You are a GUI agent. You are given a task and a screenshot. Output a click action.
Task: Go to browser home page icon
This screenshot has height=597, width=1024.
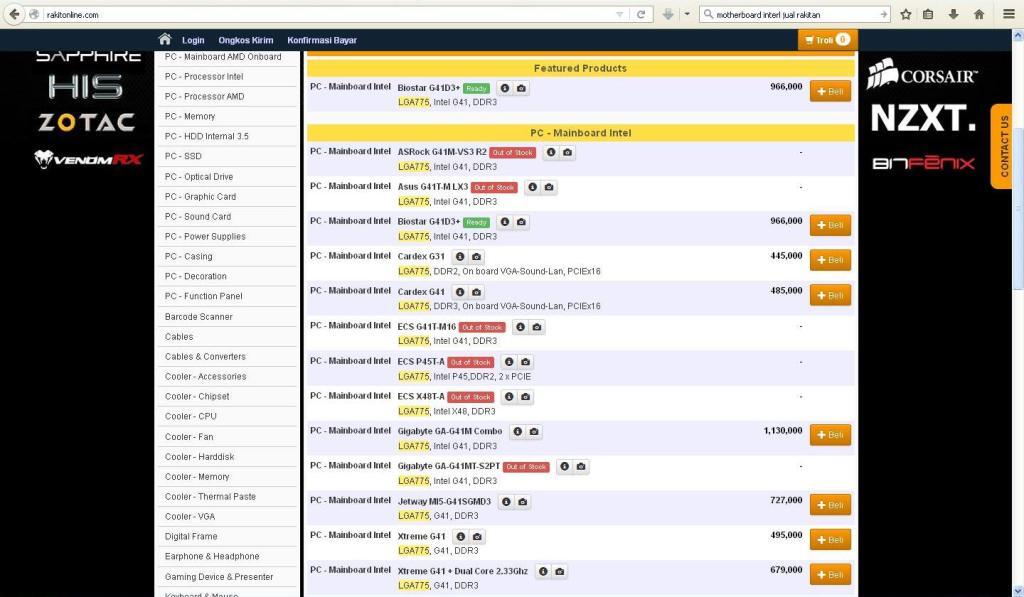(978, 14)
